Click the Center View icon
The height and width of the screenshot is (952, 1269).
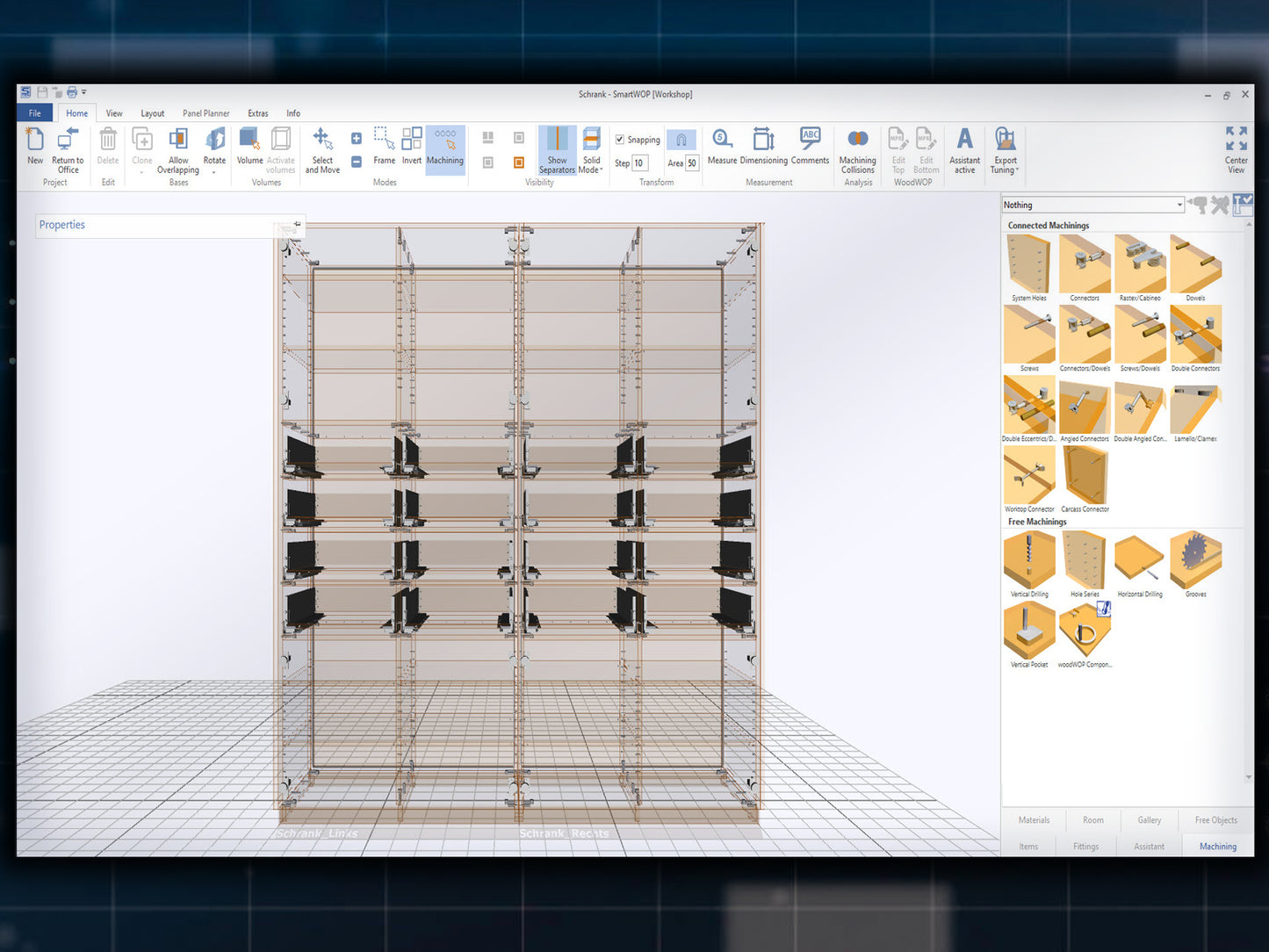tap(1236, 148)
